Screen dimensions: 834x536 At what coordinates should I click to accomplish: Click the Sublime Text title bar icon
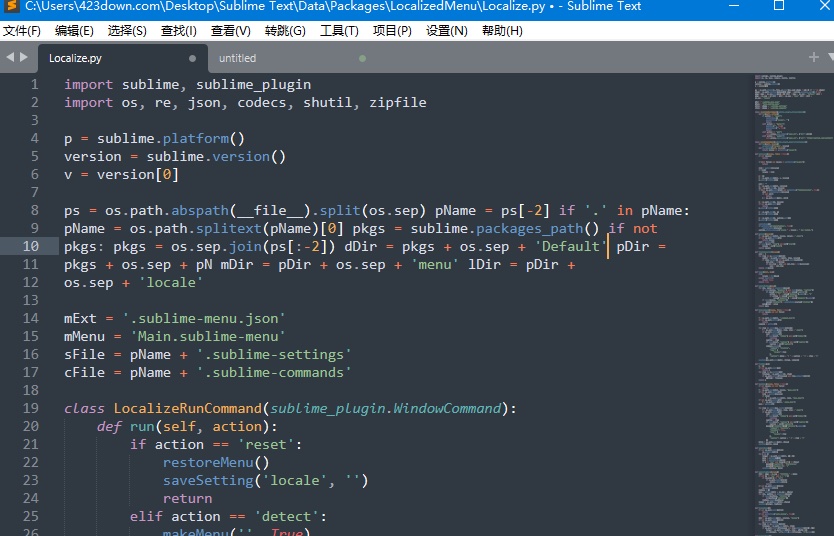coord(11,6)
